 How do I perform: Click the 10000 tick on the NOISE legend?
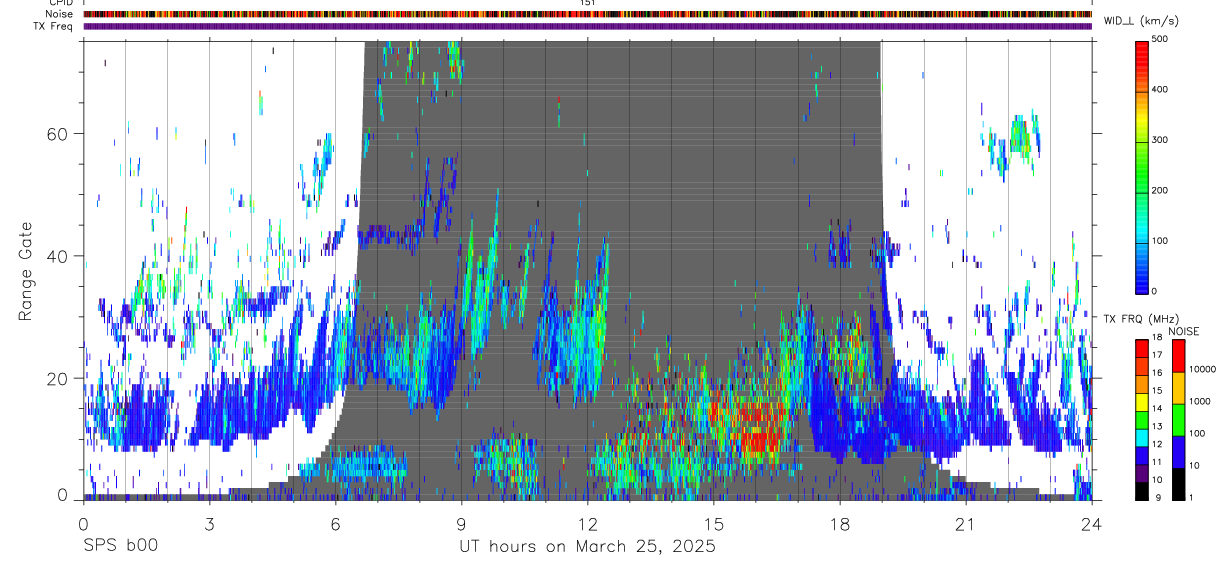click(1201, 370)
